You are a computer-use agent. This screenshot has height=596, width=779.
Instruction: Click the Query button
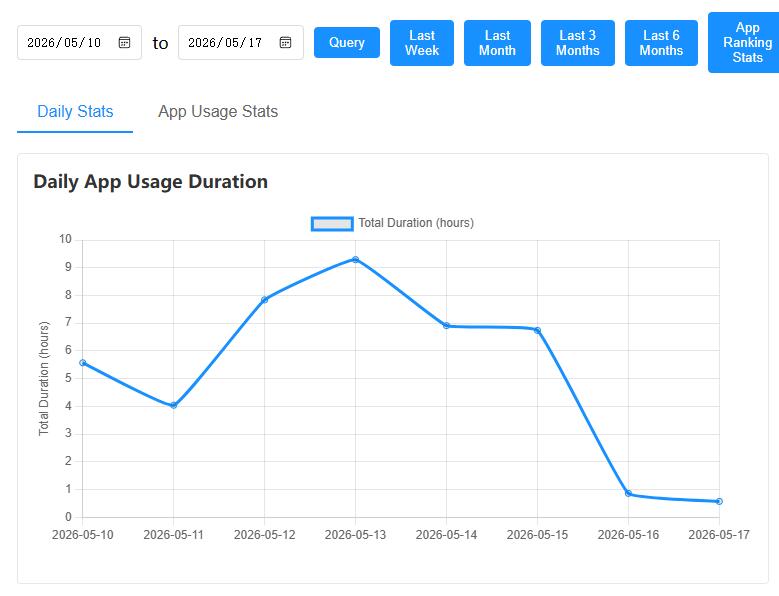347,43
